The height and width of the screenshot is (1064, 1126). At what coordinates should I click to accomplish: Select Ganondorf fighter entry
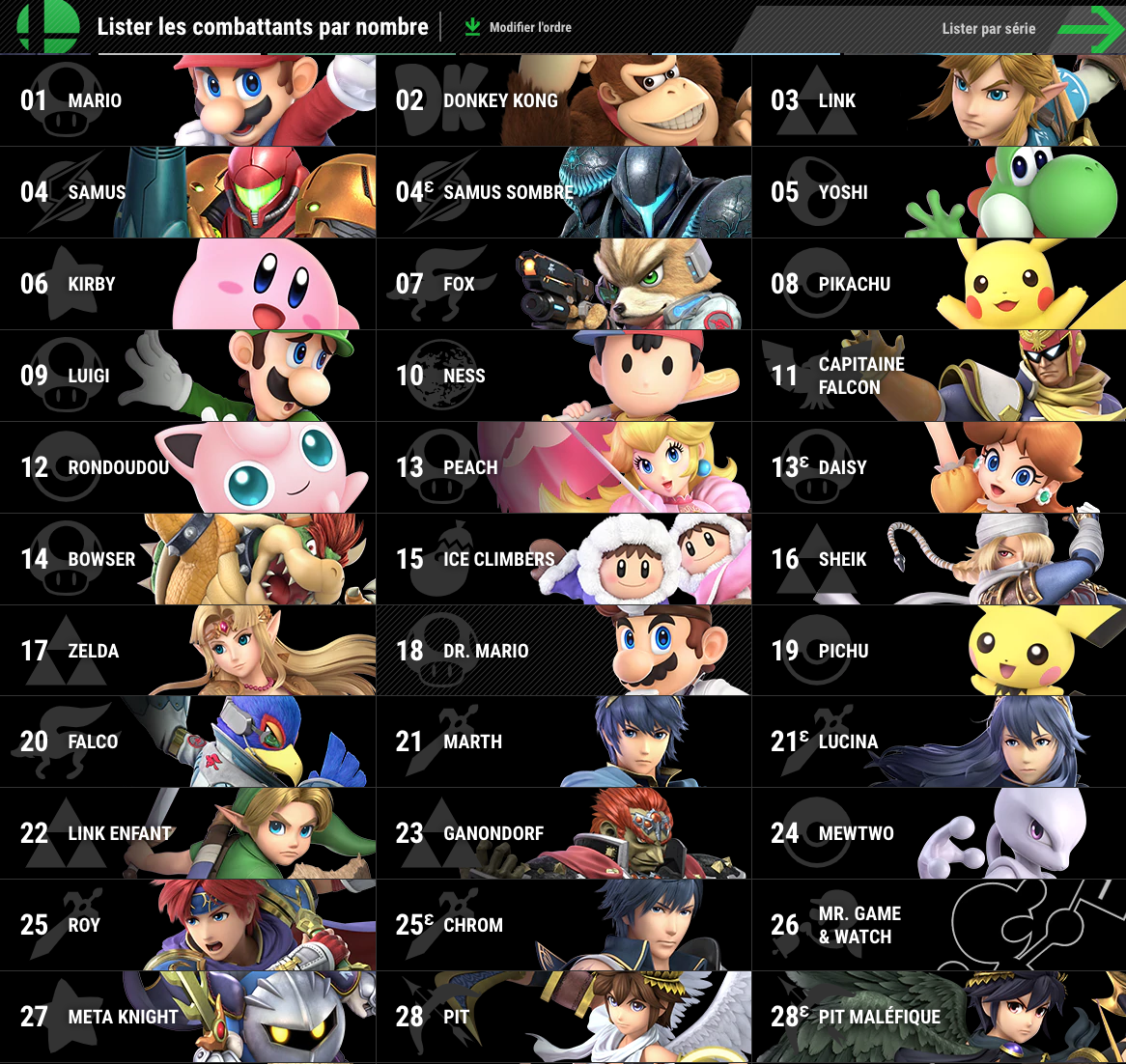[564, 833]
